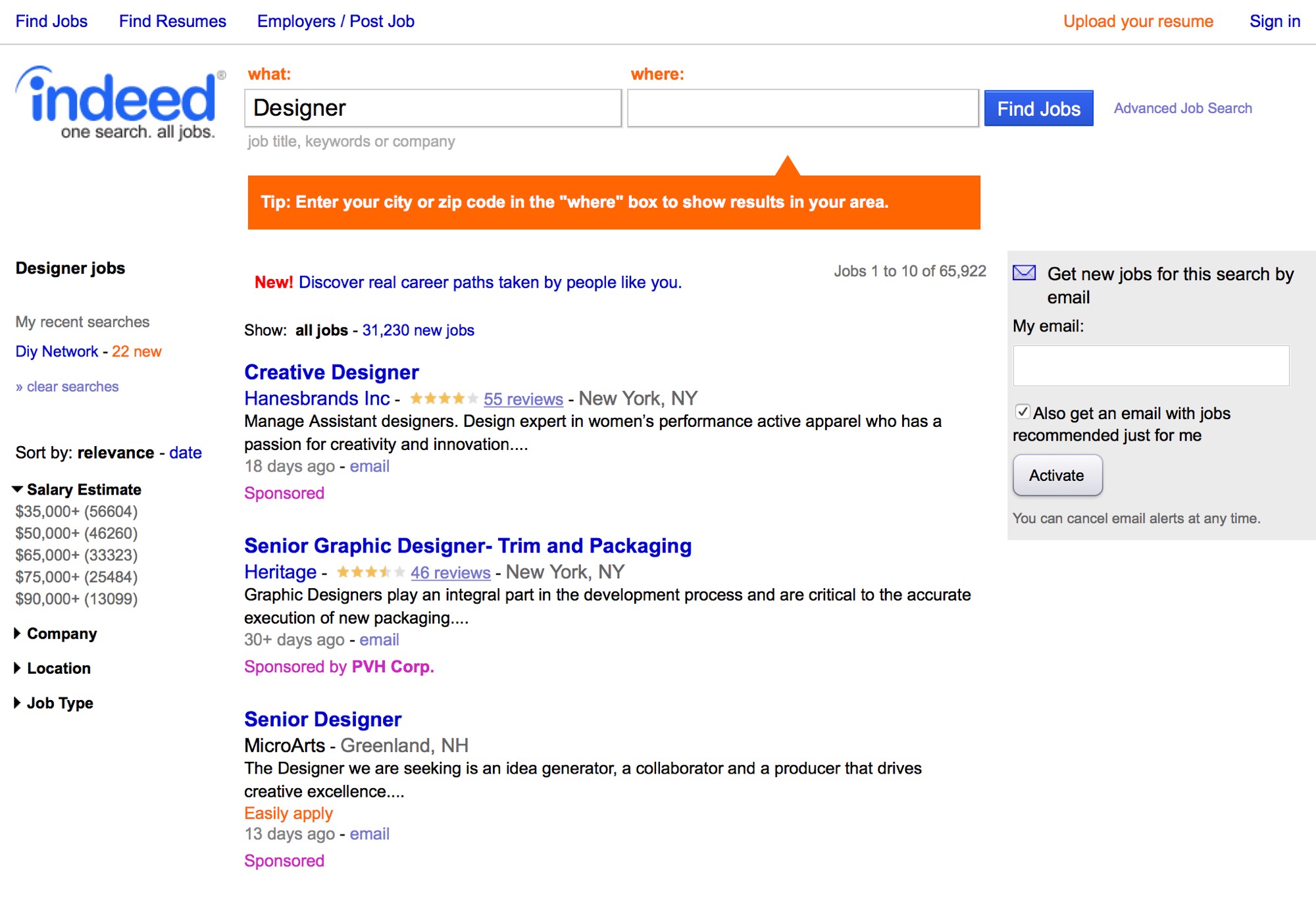Filter salary $90,000+ (13099)
1316x900 pixels.
76,599
